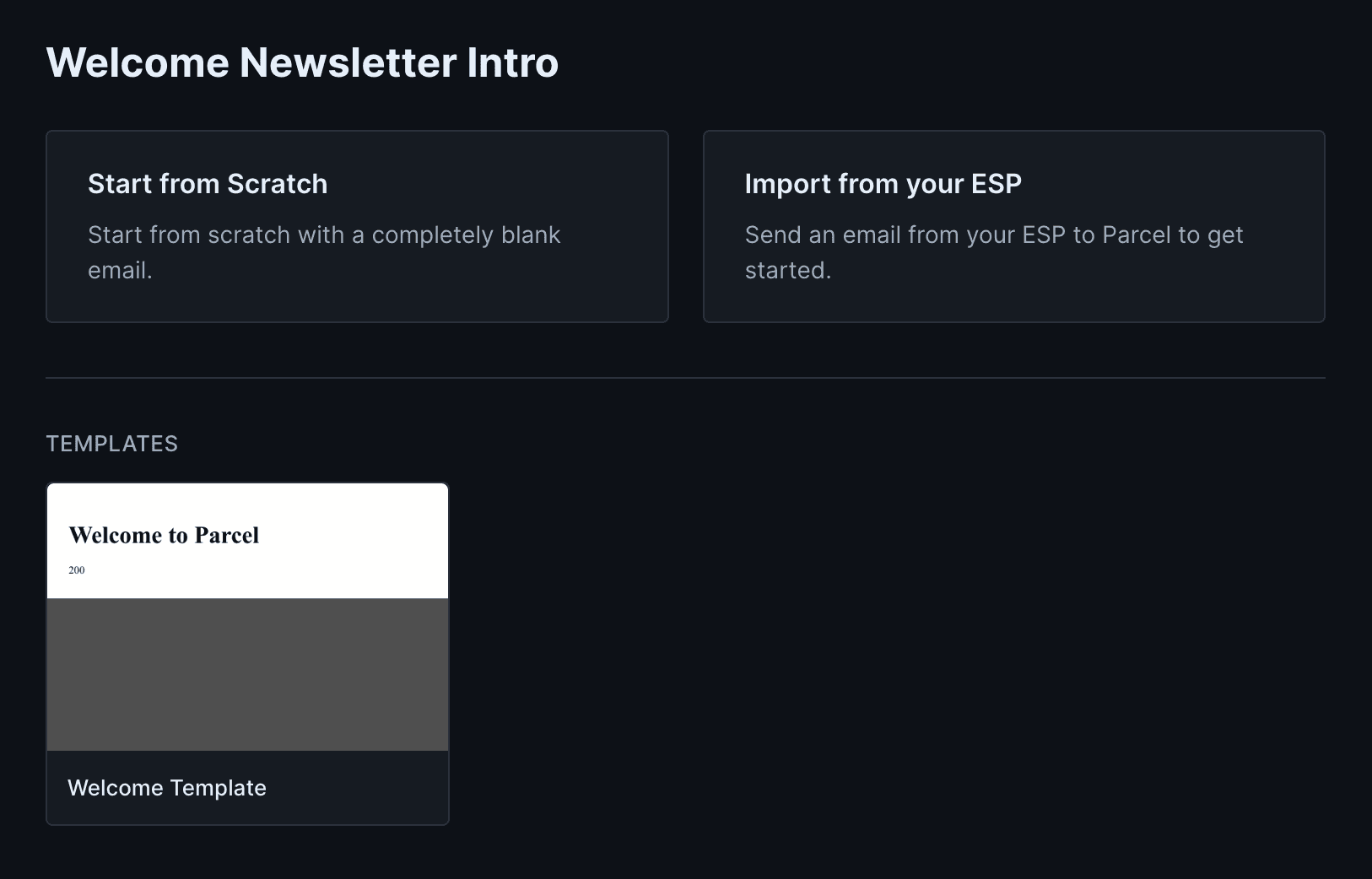Screen dimensions: 1372x879
Task: Click the TEMPLATES section label
Action: pyautogui.click(x=112, y=443)
